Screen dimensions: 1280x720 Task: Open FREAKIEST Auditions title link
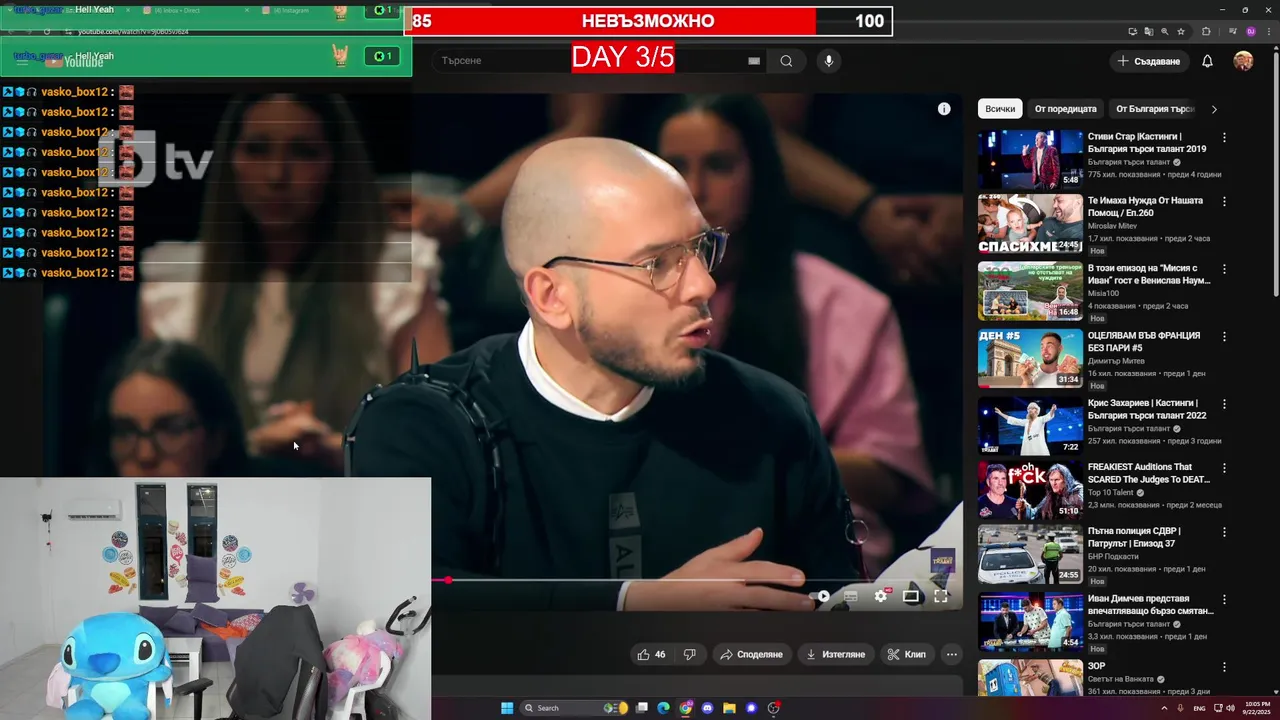pyautogui.click(x=1149, y=473)
